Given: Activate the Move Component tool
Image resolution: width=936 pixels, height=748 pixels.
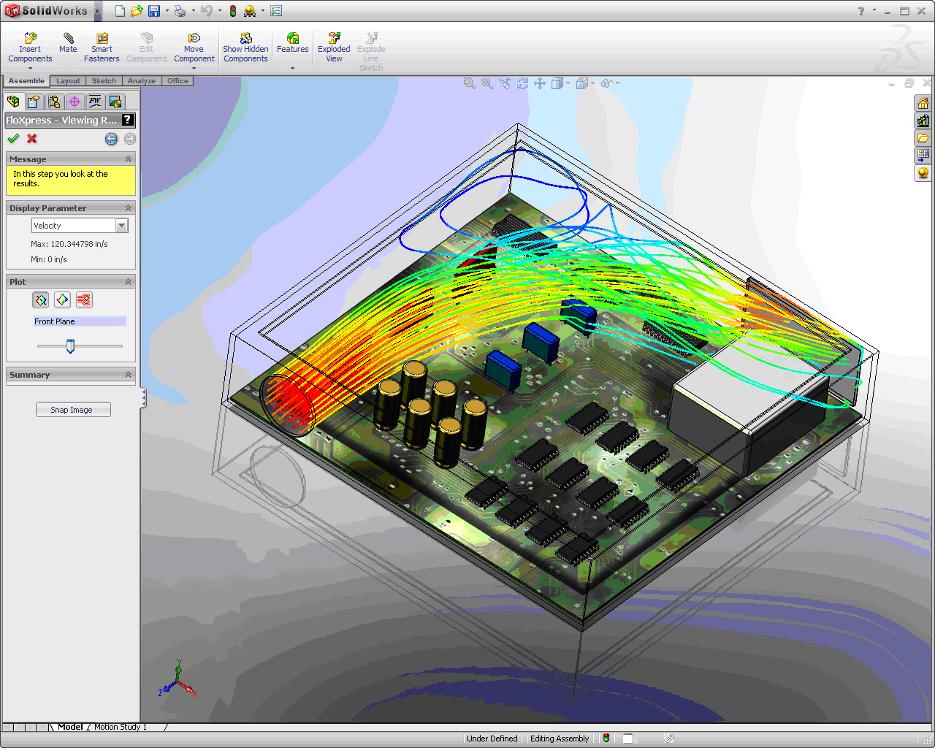Looking at the screenshot, I should [x=194, y=48].
